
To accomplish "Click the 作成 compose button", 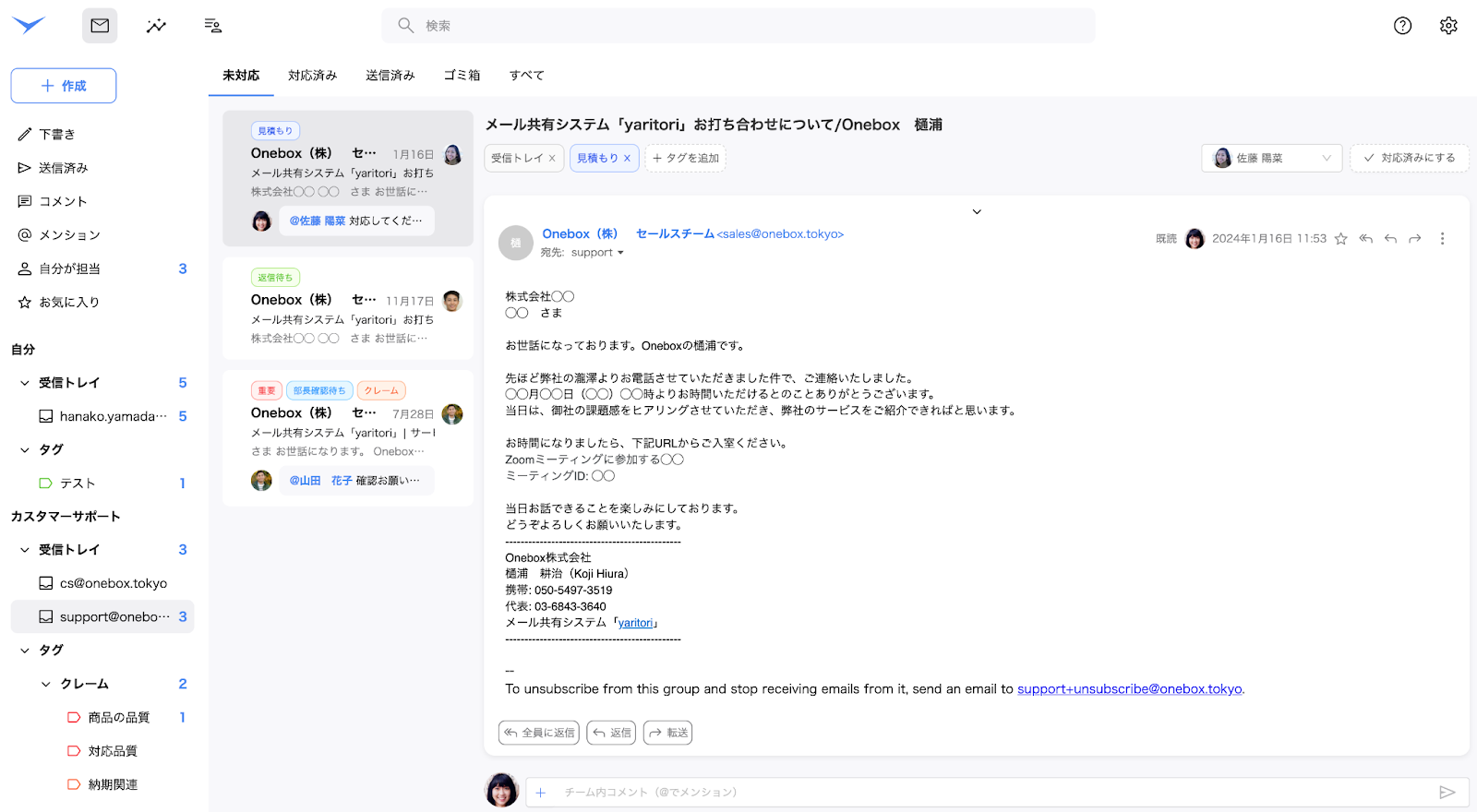I will (64, 86).
